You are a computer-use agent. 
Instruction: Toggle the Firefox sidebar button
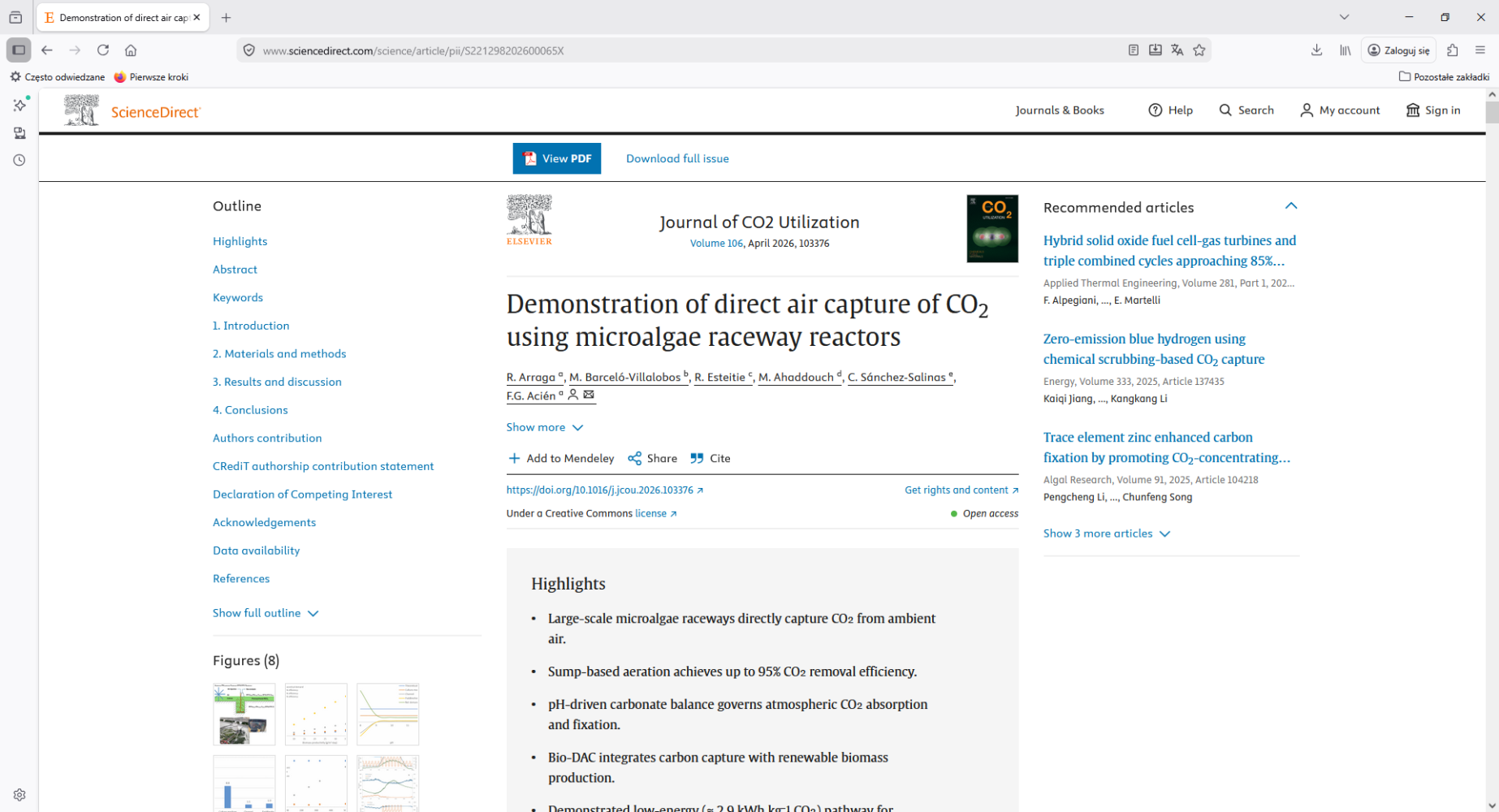19,50
